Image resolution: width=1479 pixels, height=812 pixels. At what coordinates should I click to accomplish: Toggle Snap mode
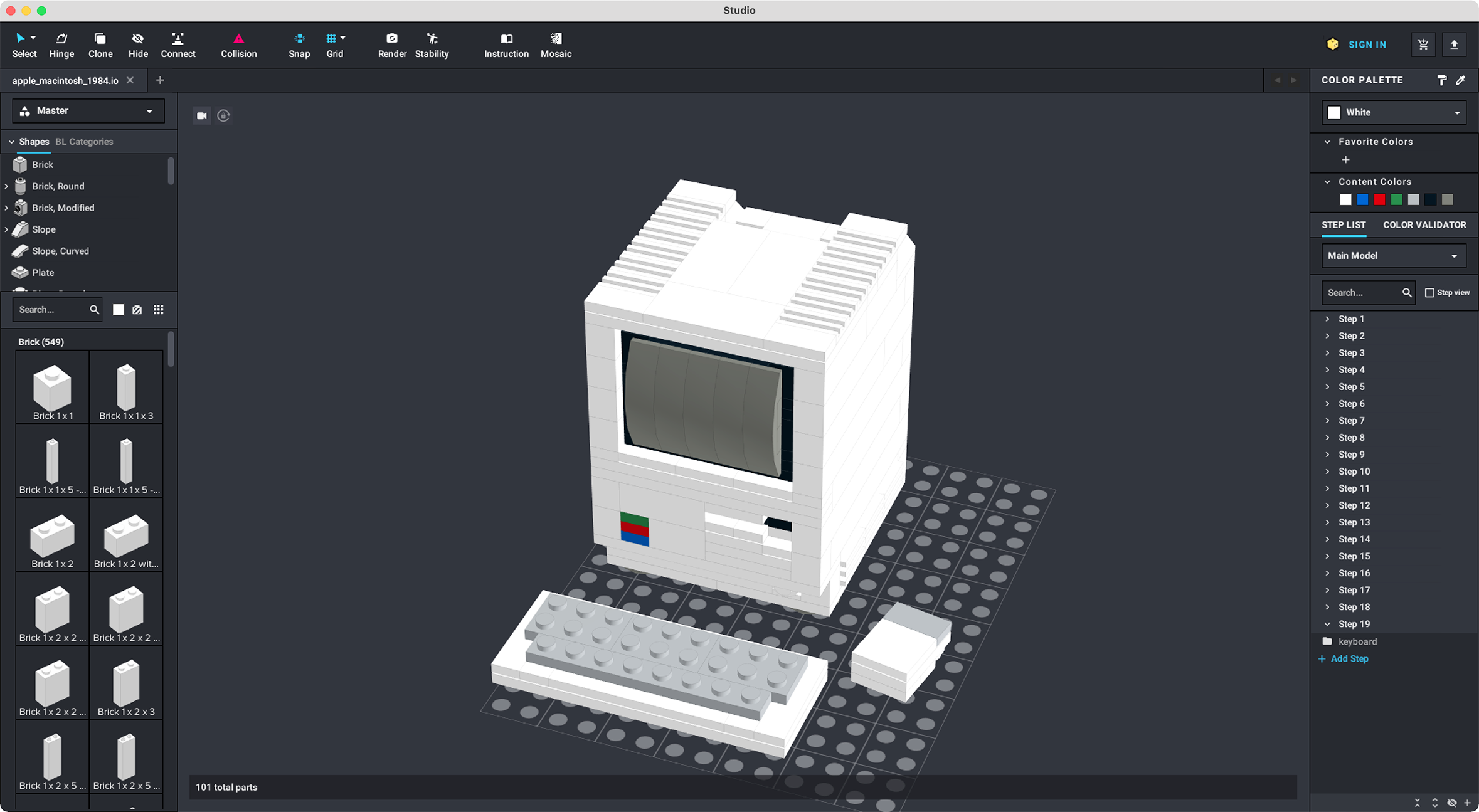click(x=299, y=45)
